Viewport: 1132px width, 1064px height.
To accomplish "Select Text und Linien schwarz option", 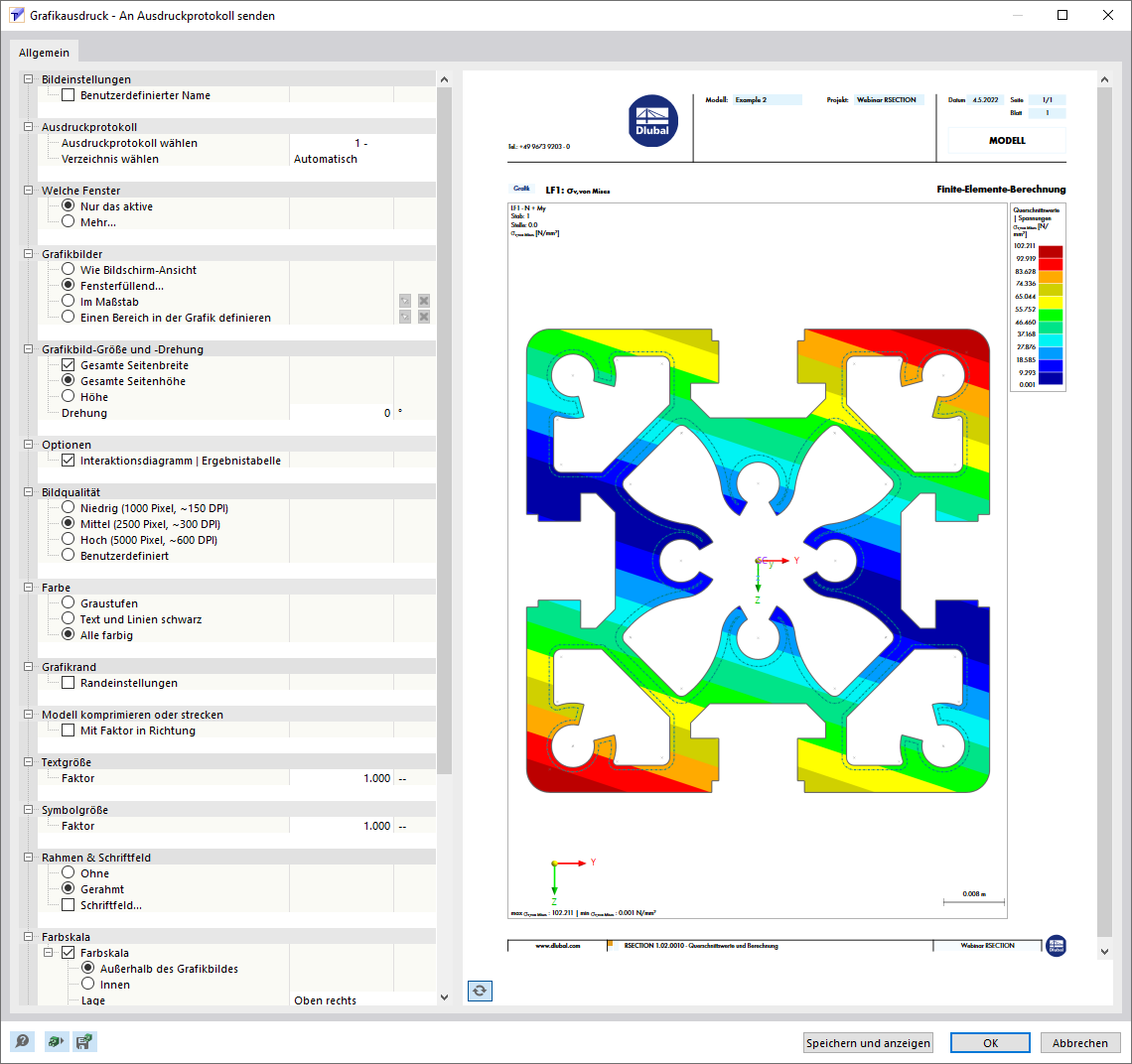I will (x=68, y=618).
